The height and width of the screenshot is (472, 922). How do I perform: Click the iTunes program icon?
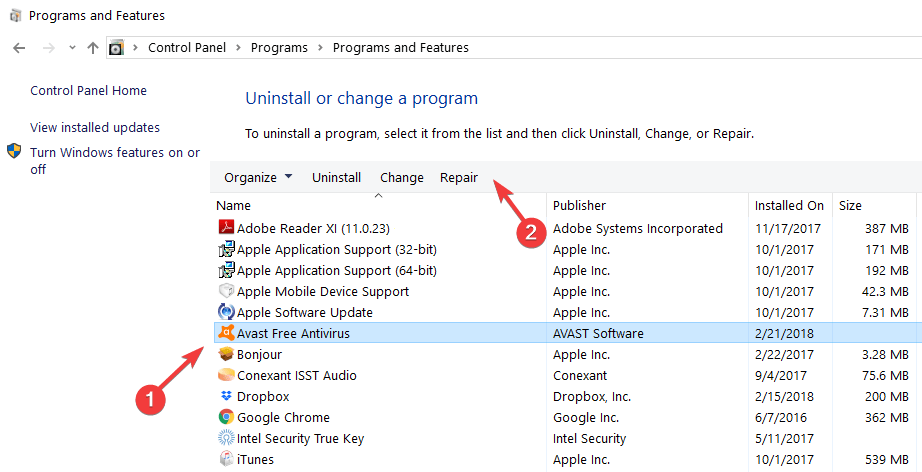(226, 459)
